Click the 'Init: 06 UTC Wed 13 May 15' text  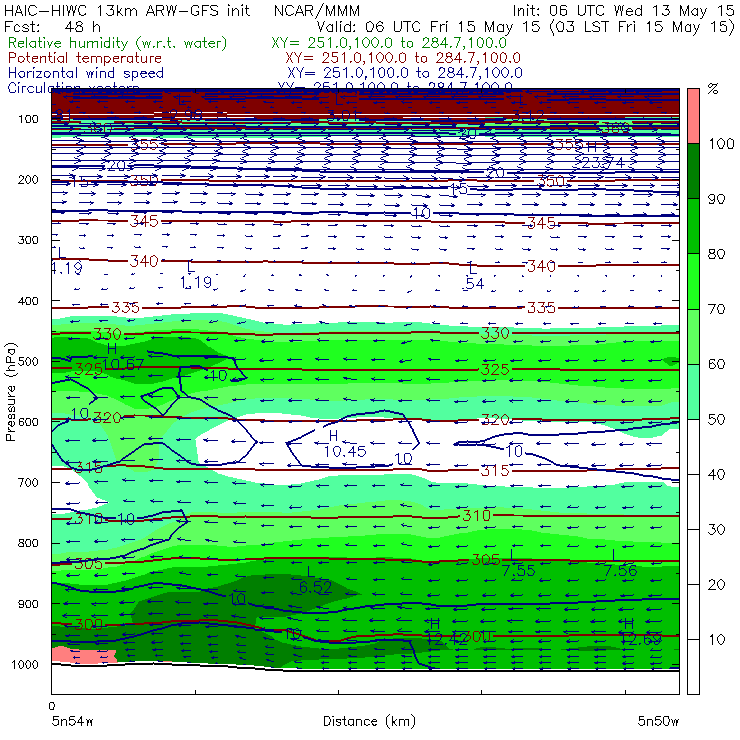pos(623,10)
